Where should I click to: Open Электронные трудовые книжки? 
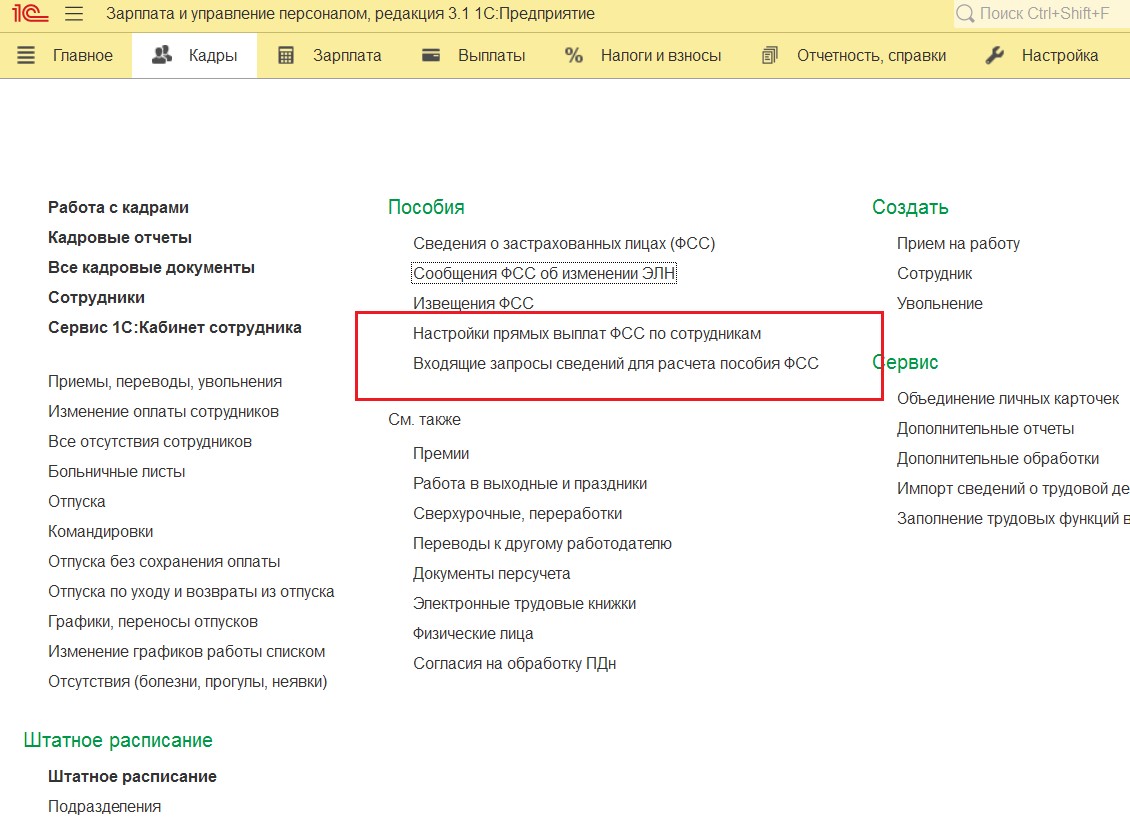pyautogui.click(x=525, y=604)
